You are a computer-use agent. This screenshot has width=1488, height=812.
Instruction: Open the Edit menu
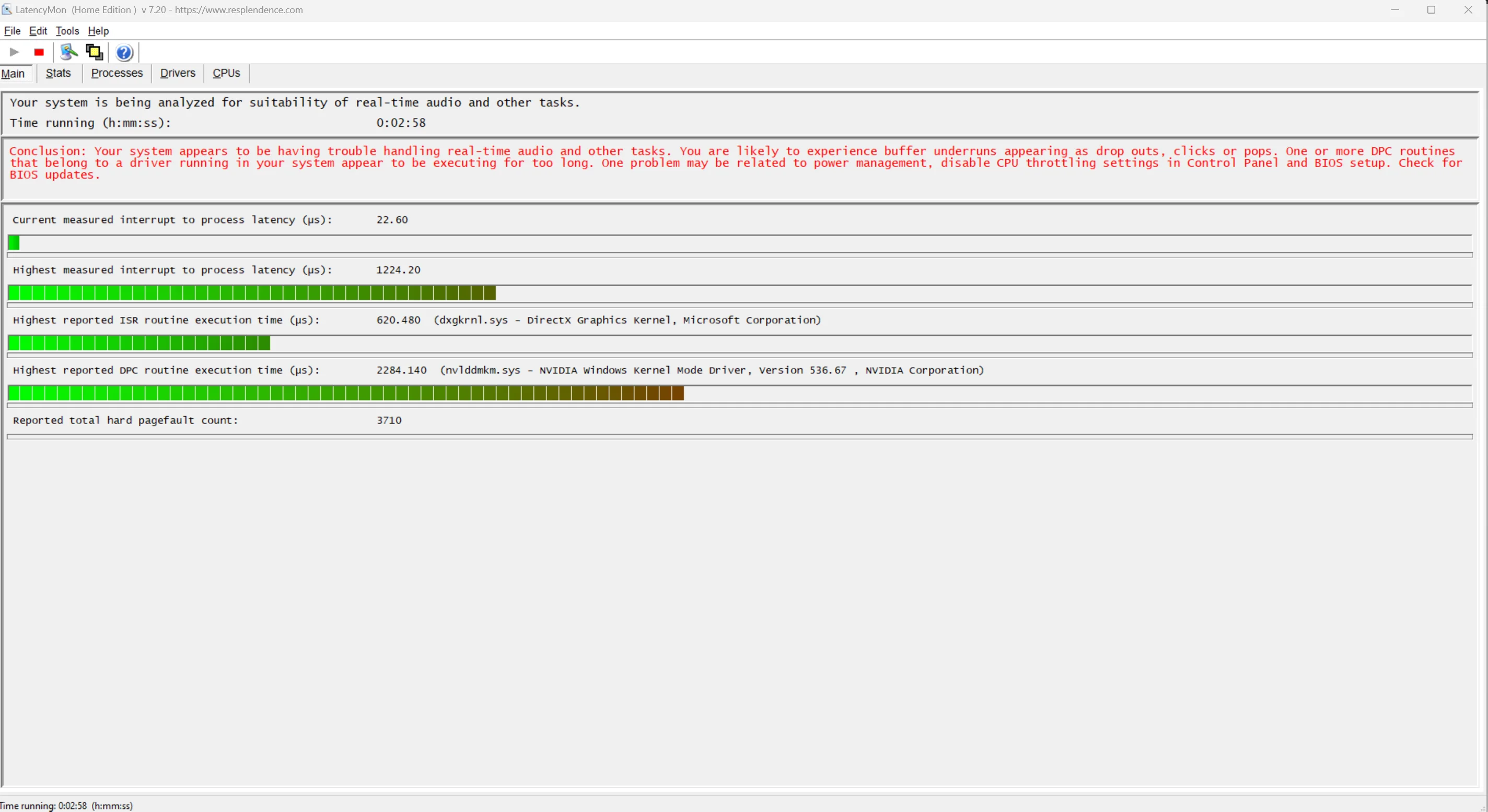pos(38,31)
